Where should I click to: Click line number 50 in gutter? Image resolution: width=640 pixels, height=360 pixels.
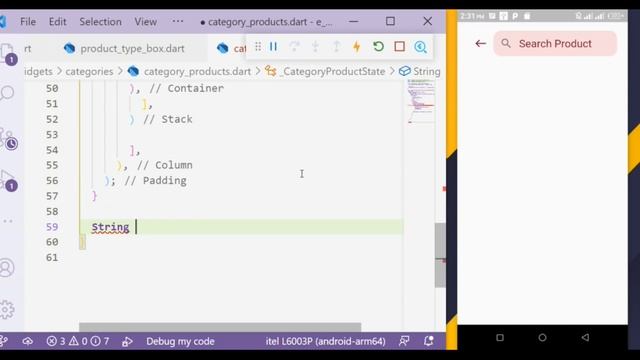coord(52,88)
